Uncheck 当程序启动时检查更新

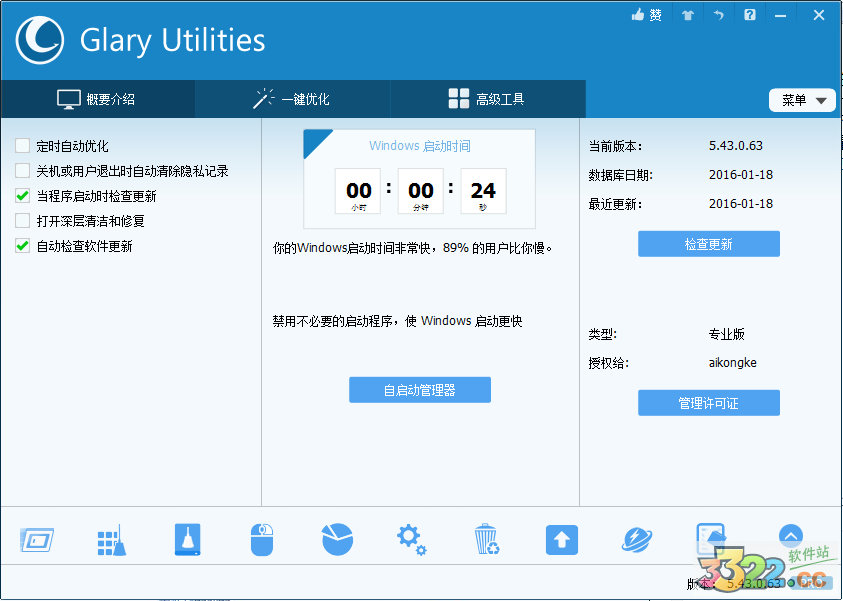click(x=23, y=196)
